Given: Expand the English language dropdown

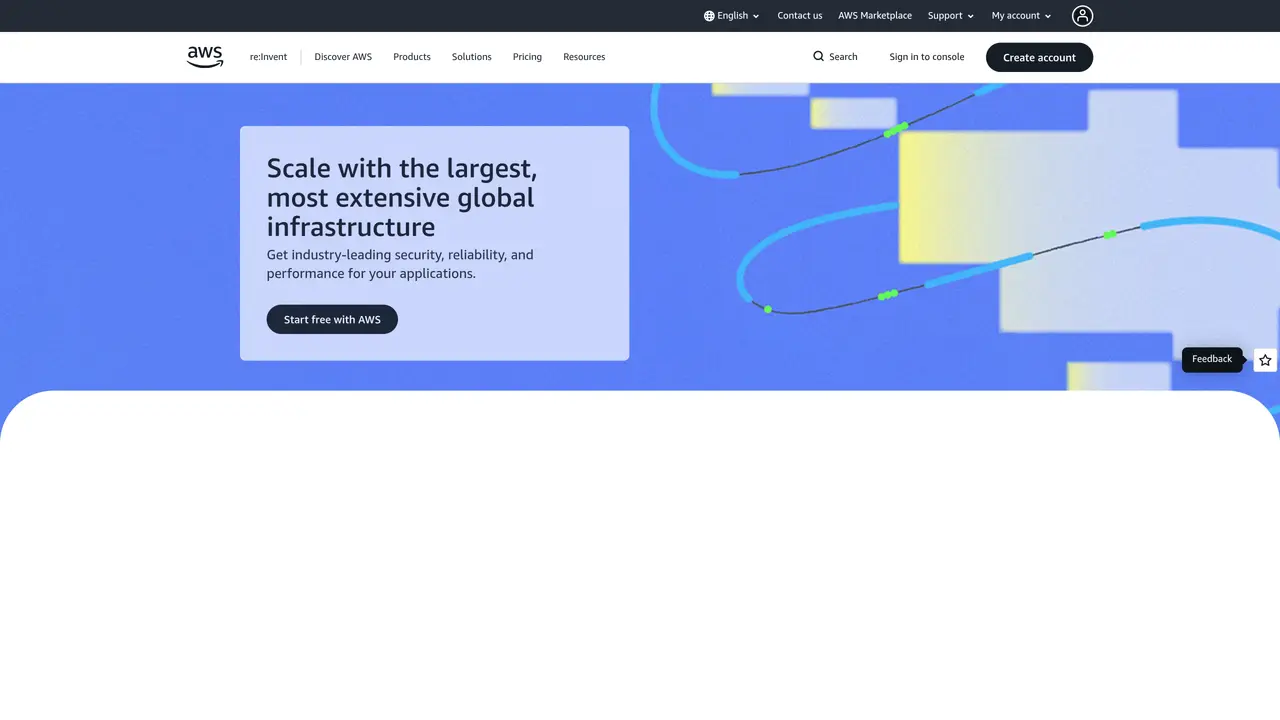Looking at the screenshot, I should tap(732, 16).
